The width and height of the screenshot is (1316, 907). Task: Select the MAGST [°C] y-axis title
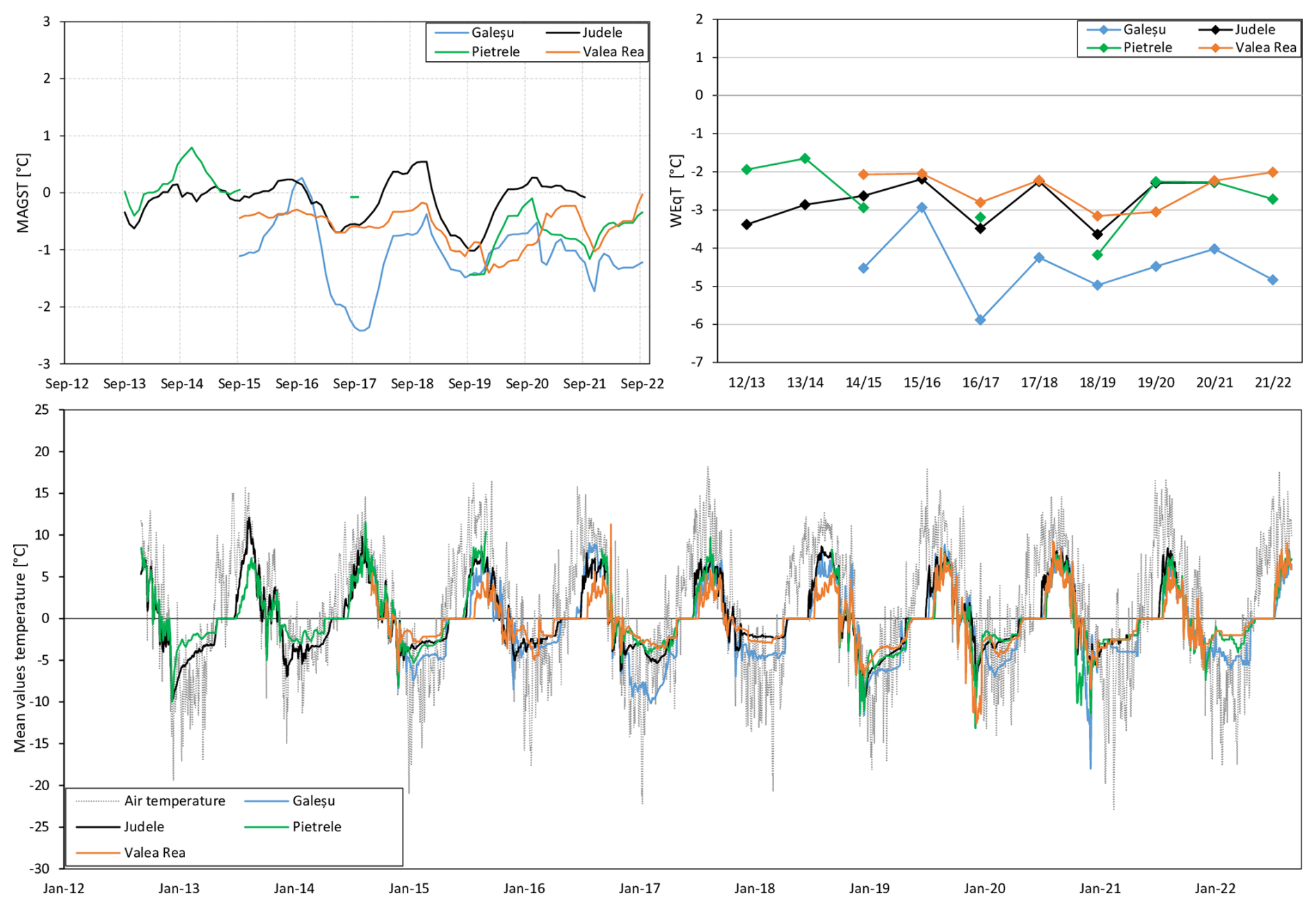[x=23, y=193]
